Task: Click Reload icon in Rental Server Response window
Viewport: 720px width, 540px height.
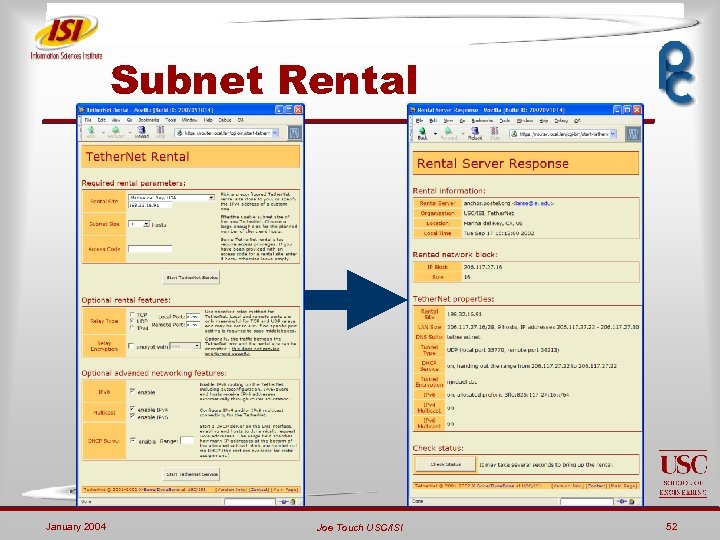Action: pos(474,132)
